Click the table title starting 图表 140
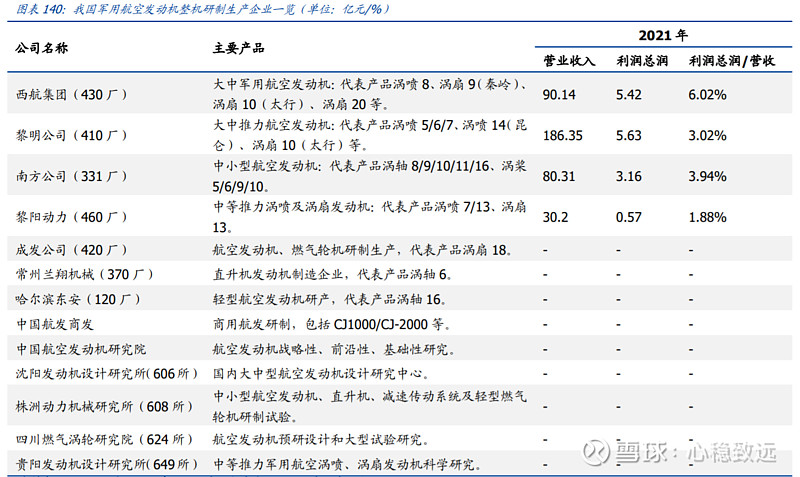The width and height of the screenshot is (800, 477). (203, 9)
